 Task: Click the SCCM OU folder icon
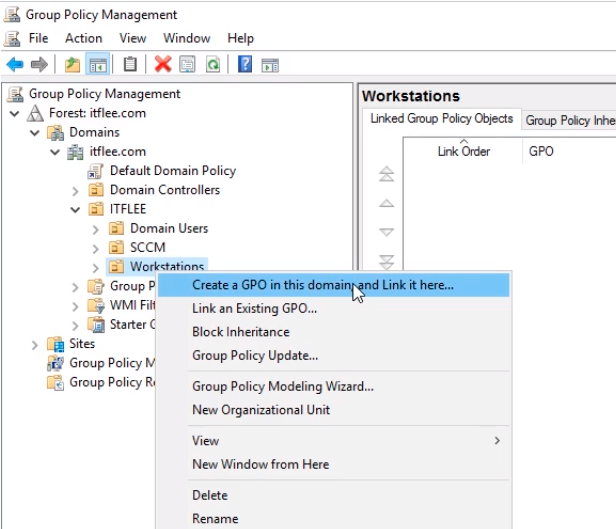pyautogui.click(x=116, y=248)
